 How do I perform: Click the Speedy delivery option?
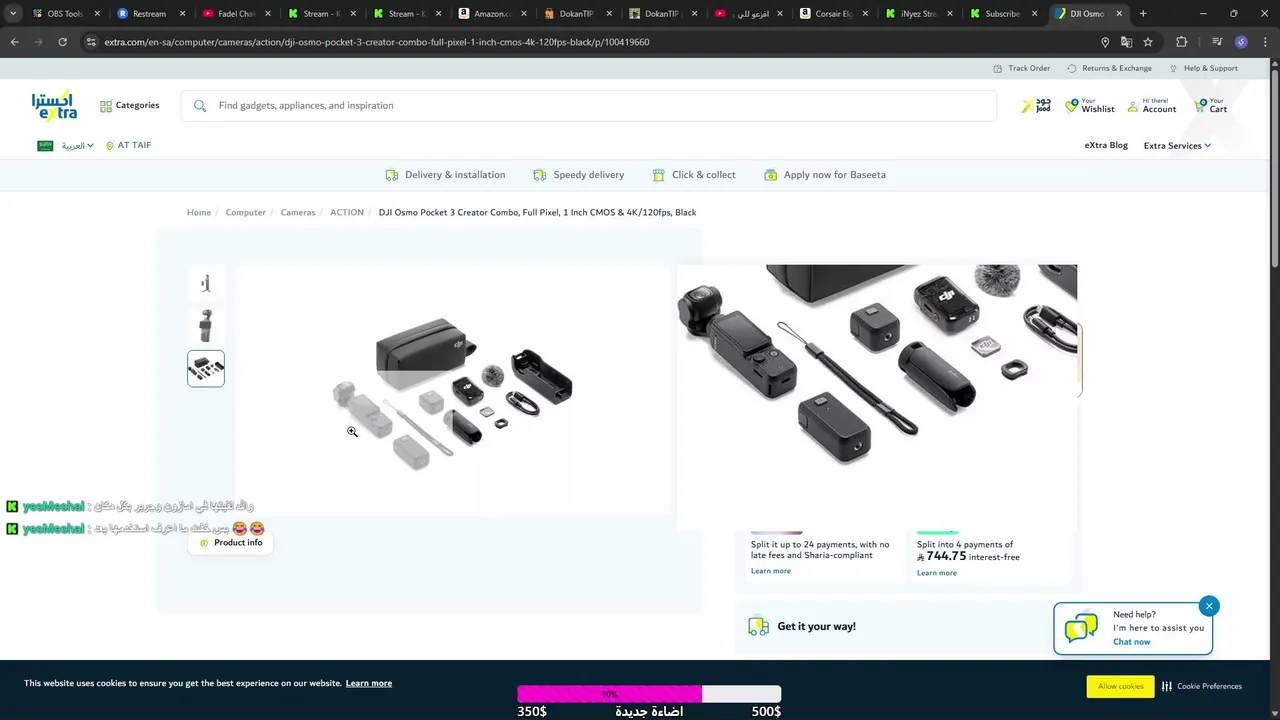[578, 175]
